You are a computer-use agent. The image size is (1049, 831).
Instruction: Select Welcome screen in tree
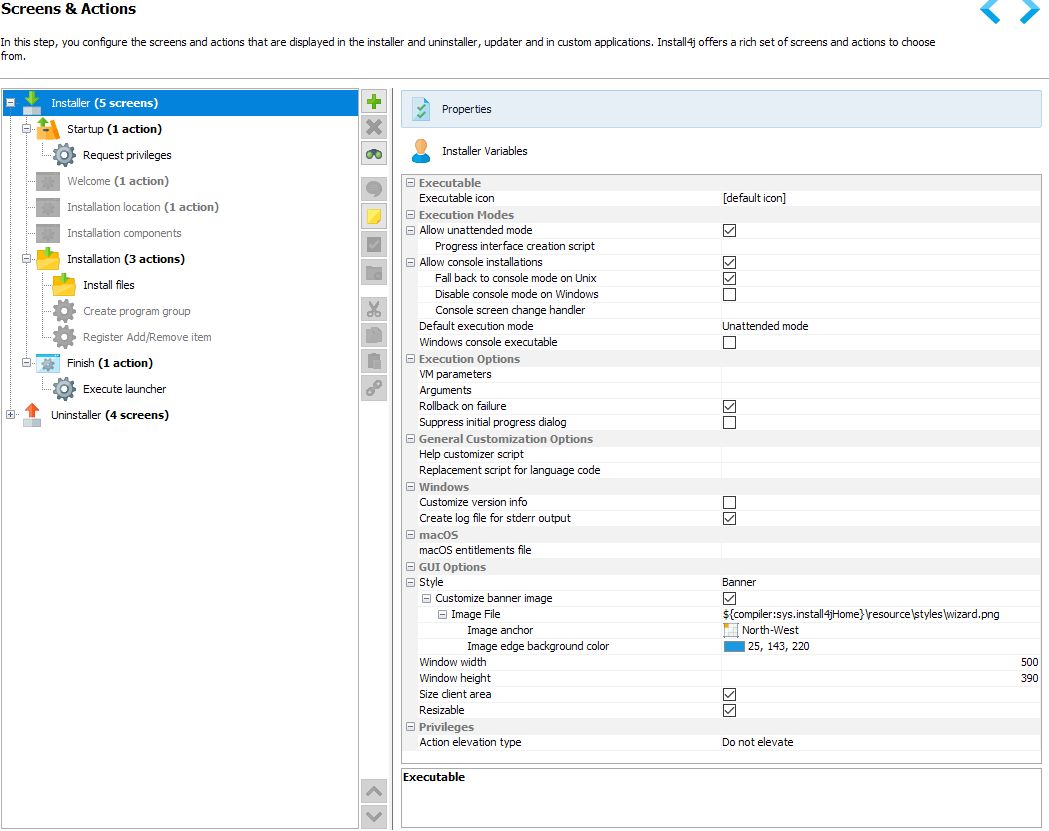(118, 181)
